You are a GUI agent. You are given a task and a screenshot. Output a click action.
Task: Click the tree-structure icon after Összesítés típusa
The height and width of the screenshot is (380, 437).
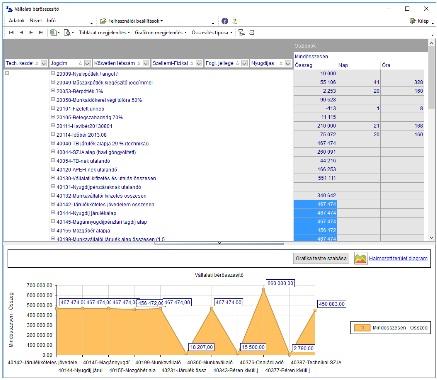click(242, 33)
